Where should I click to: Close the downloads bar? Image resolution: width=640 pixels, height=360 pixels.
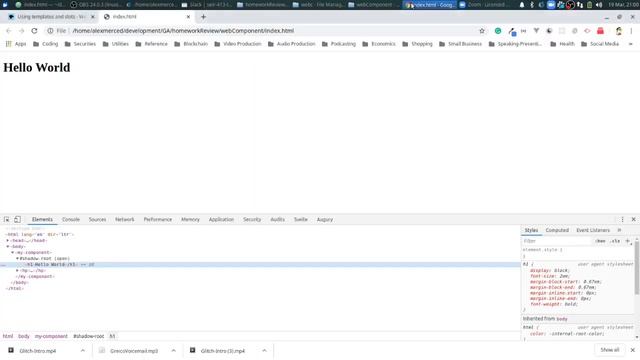click(x=633, y=350)
